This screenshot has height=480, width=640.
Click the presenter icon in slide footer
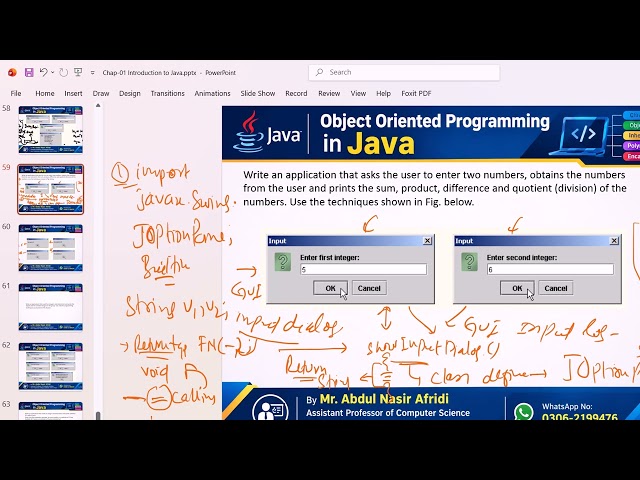point(270,407)
